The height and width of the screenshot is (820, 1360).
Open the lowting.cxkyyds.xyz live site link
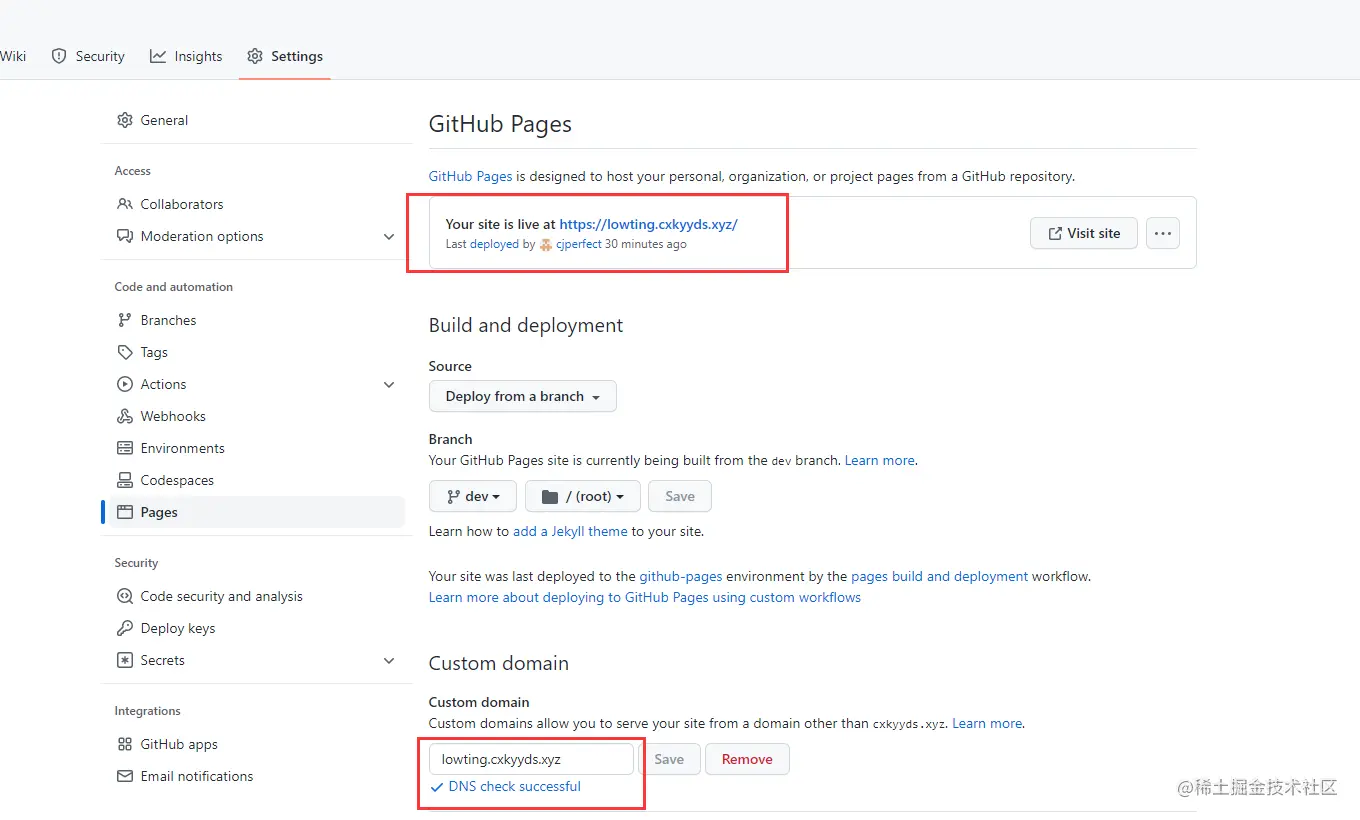pos(648,224)
